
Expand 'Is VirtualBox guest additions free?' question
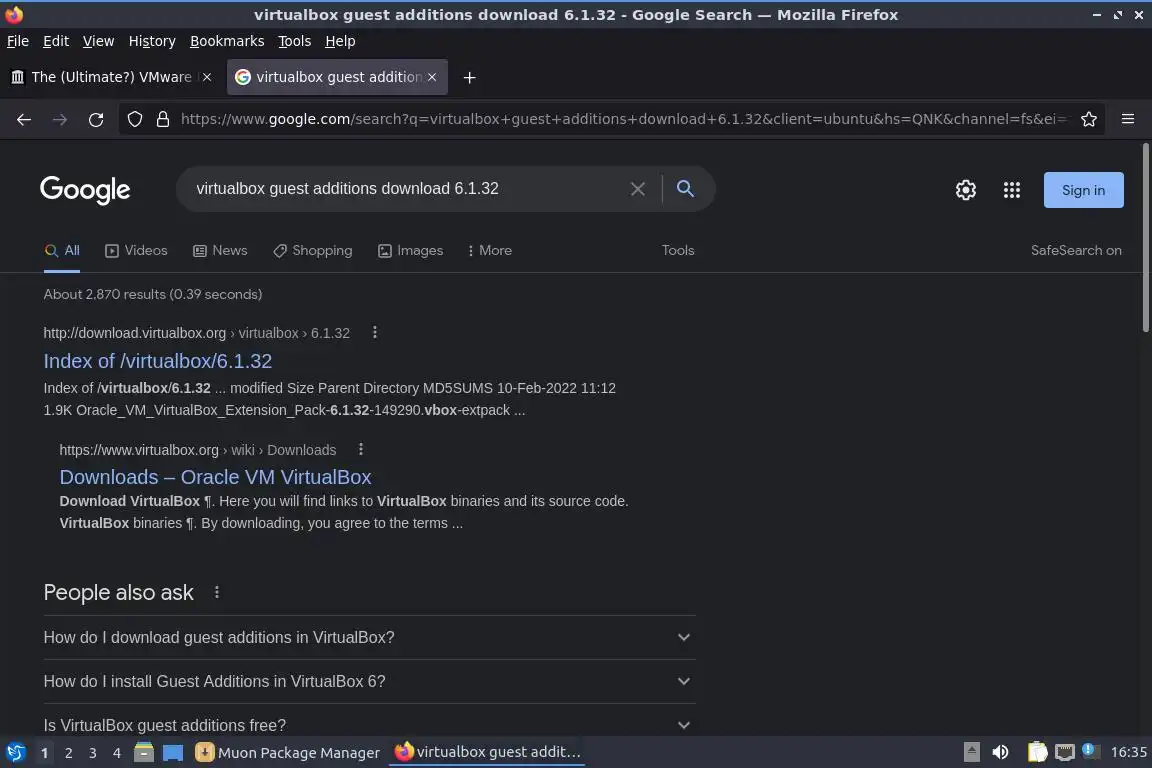click(370, 725)
